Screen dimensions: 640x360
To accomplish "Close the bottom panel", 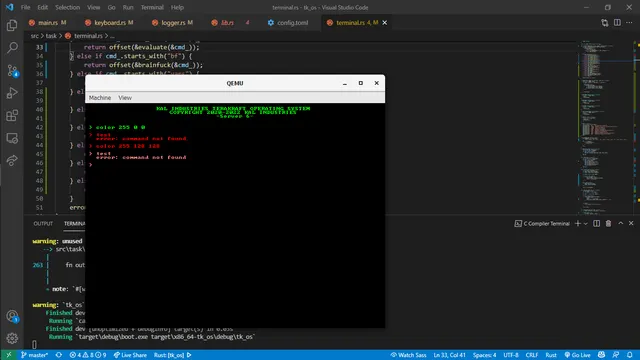I will point(631,223).
